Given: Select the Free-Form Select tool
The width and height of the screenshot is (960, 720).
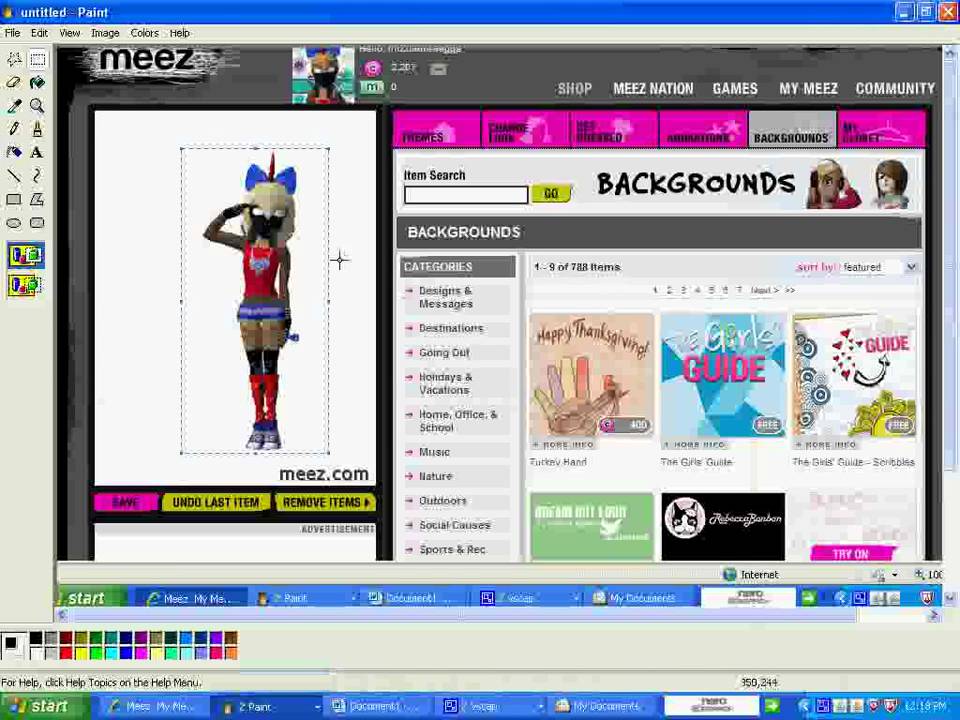Looking at the screenshot, I should tap(14, 59).
